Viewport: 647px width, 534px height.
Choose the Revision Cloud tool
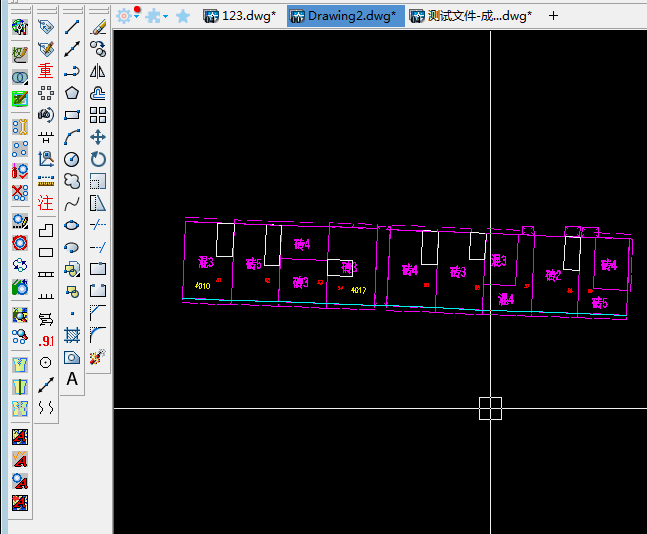72,181
